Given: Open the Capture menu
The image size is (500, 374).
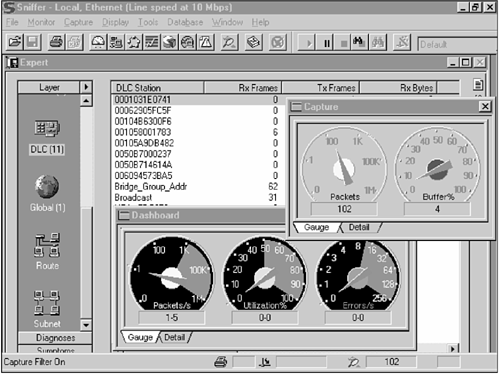Looking at the screenshot, I should click(x=78, y=22).
